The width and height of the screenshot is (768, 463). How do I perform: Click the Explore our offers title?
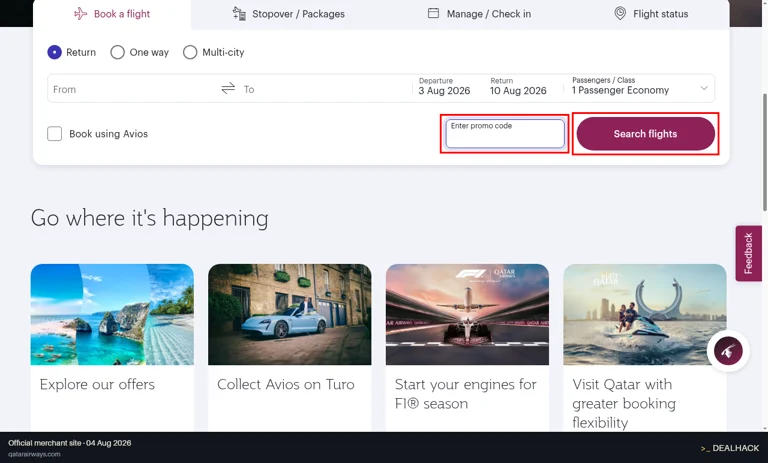[97, 385]
